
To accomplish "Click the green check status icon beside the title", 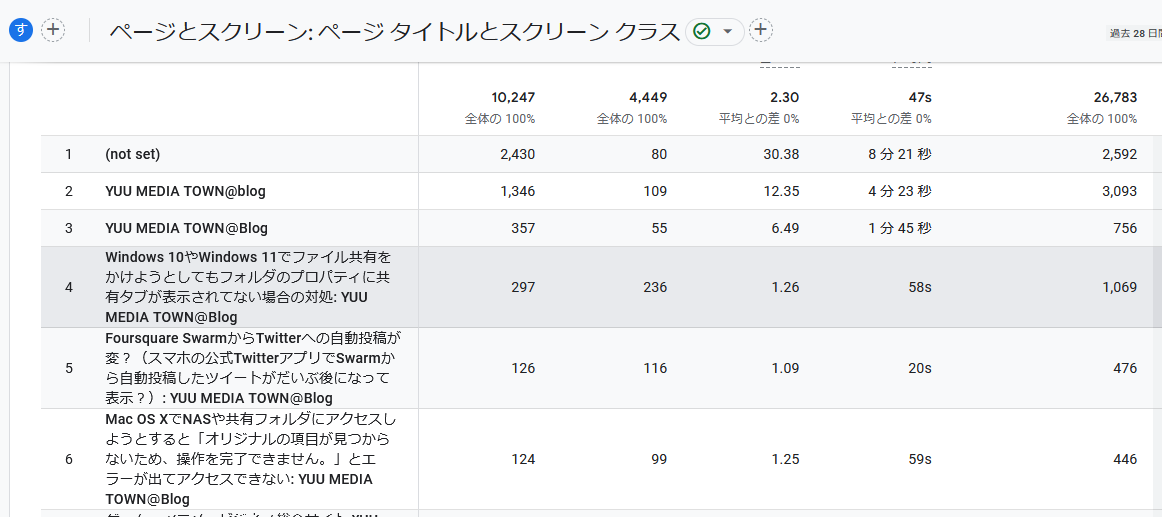I will tap(702, 31).
